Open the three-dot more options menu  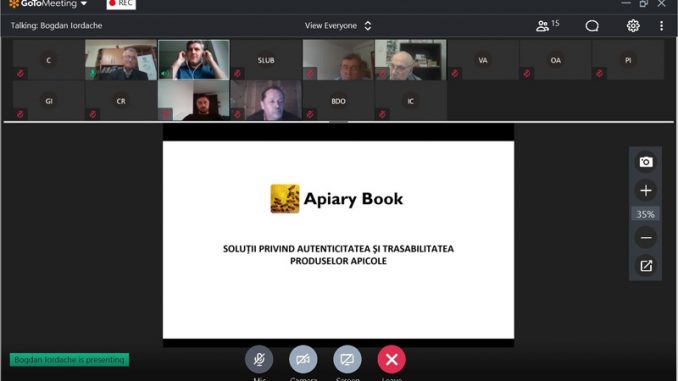point(661,26)
